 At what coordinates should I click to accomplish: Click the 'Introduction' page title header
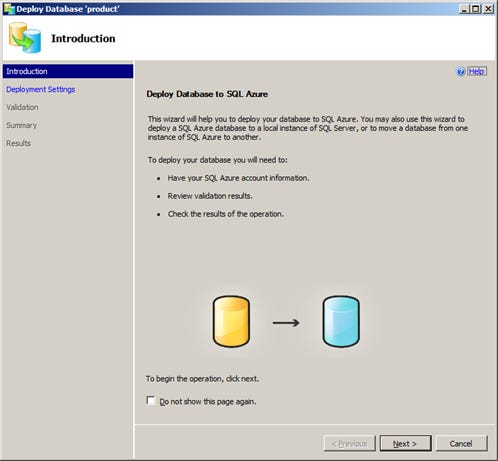(x=83, y=38)
